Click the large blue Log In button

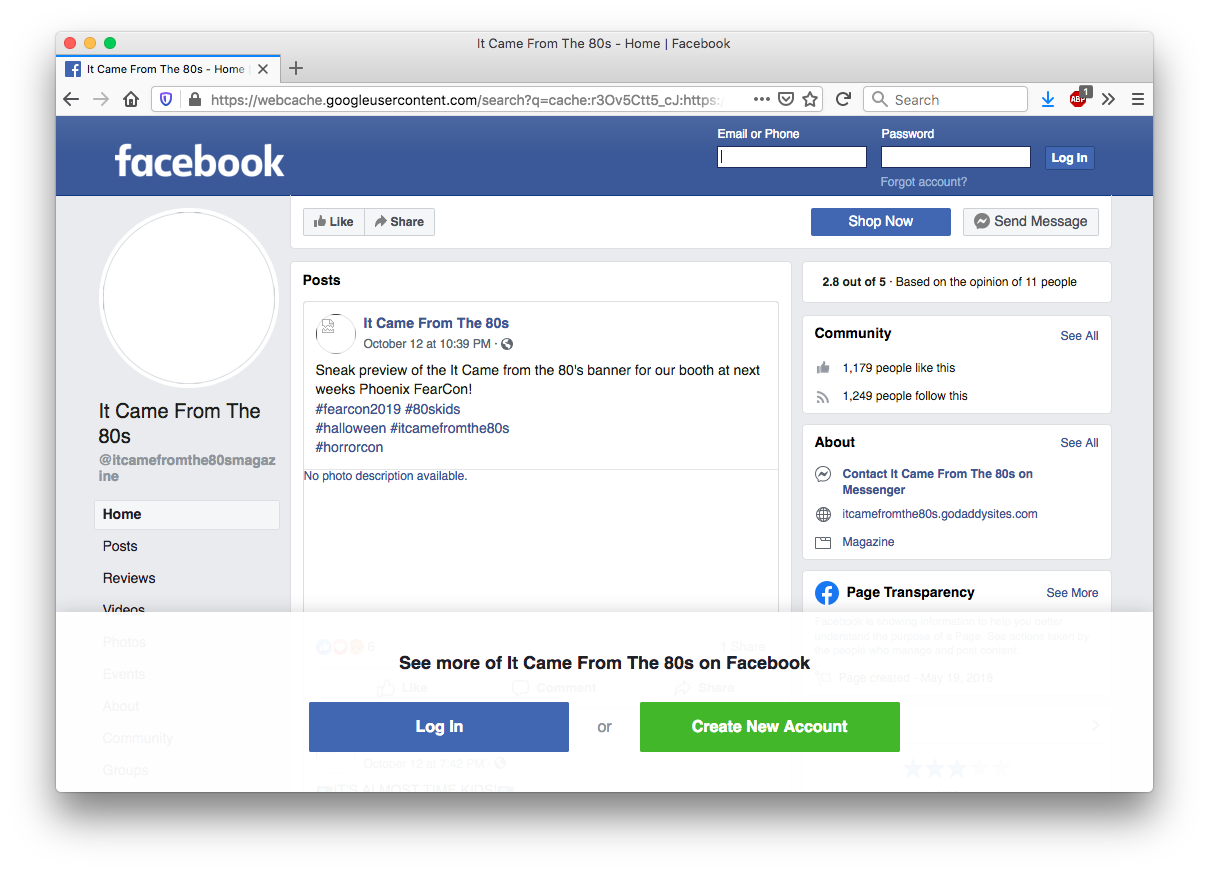tap(439, 727)
